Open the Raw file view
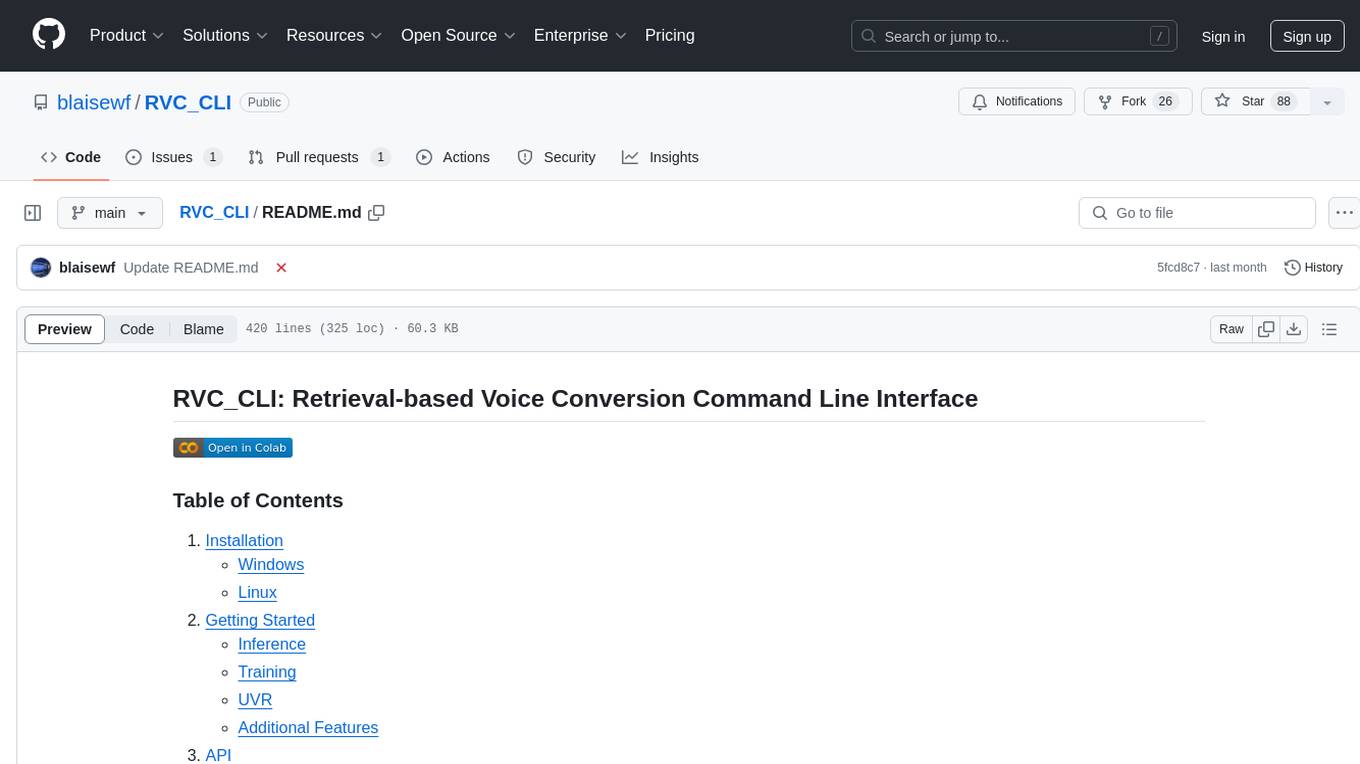1360x764 pixels. (1231, 329)
